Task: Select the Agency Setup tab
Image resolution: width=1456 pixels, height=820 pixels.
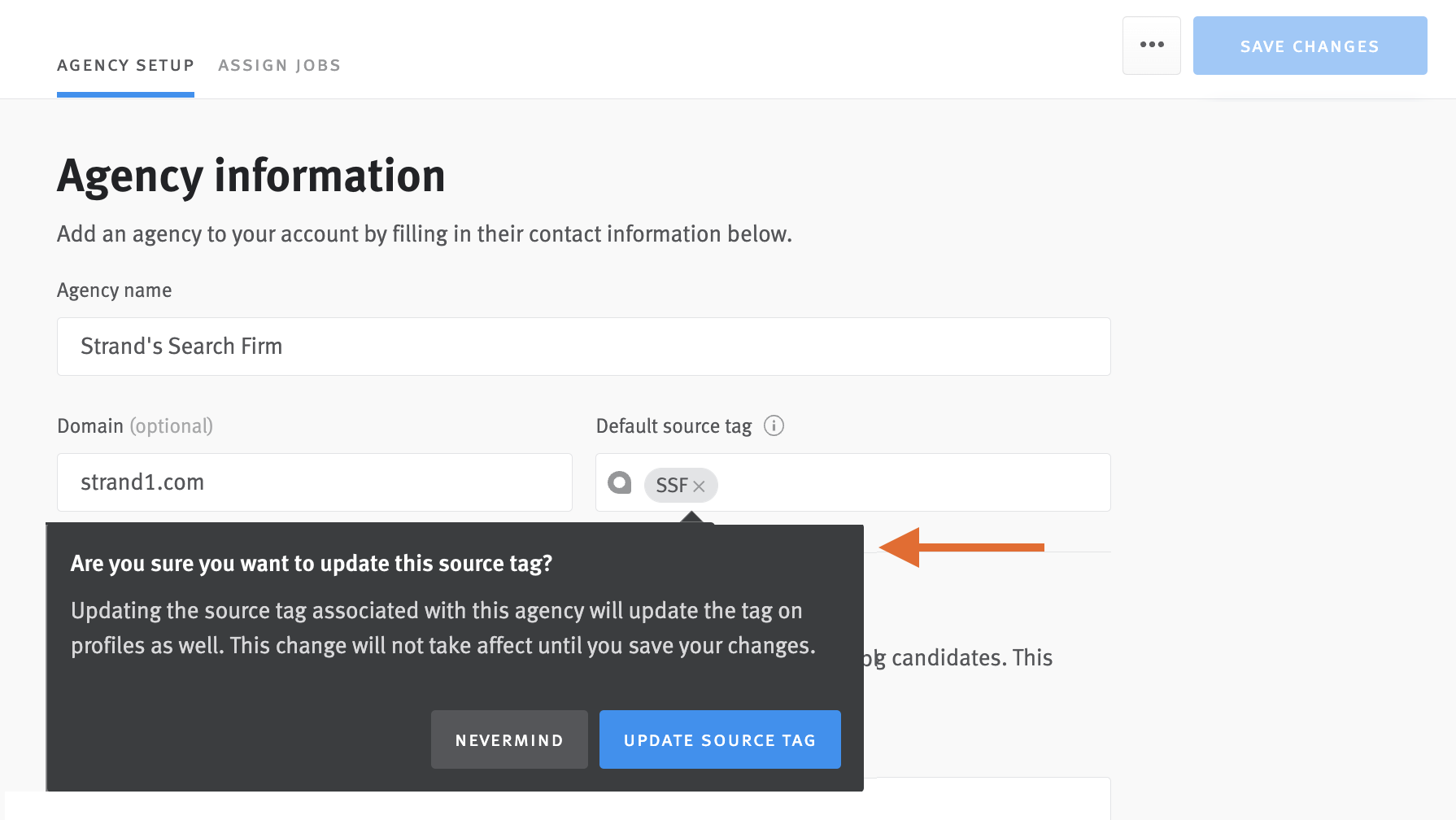Action: pos(125,65)
